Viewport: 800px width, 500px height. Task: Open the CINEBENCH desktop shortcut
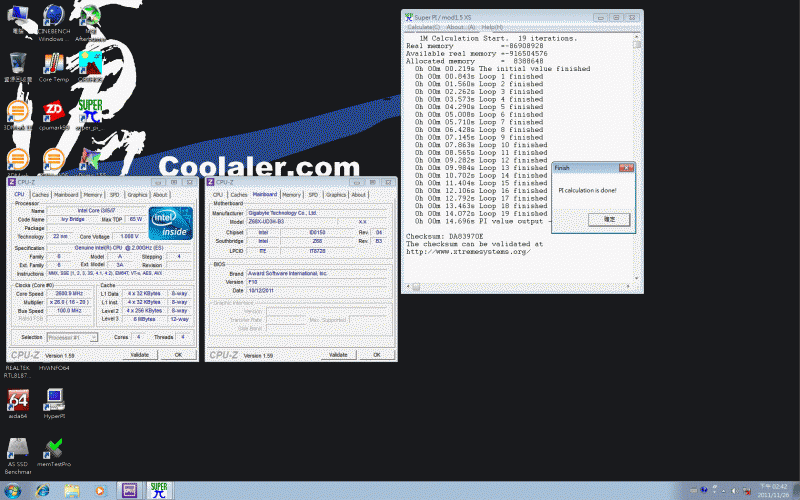click(x=54, y=18)
